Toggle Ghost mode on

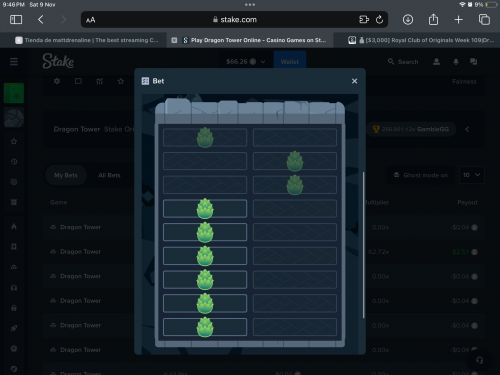click(x=421, y=175)
